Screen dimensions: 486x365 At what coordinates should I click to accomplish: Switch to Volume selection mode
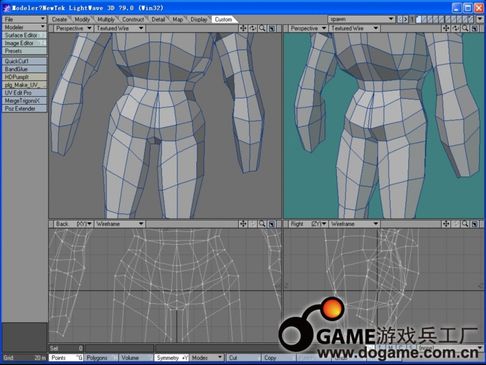pos(136,358)
